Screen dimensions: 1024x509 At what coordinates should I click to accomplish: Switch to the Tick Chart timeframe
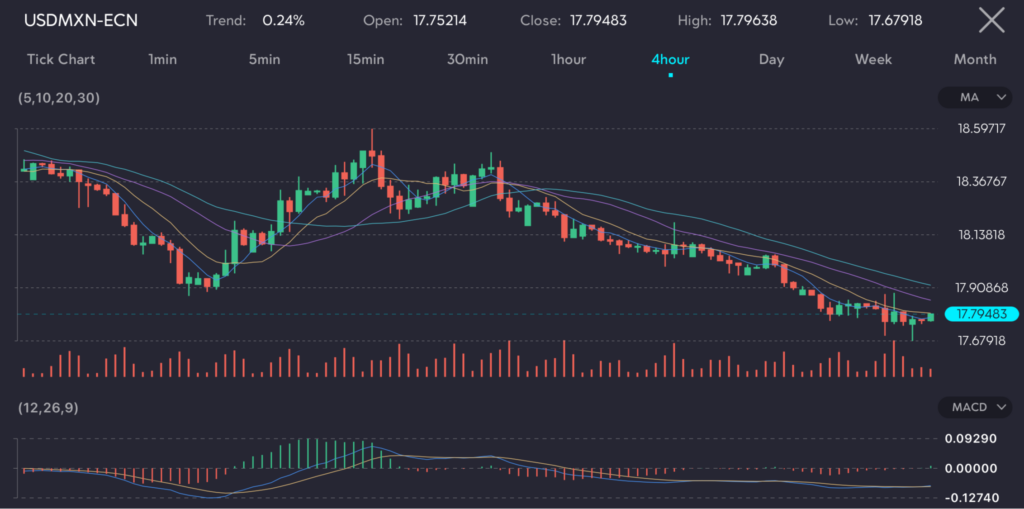click(x=61, y=59)
